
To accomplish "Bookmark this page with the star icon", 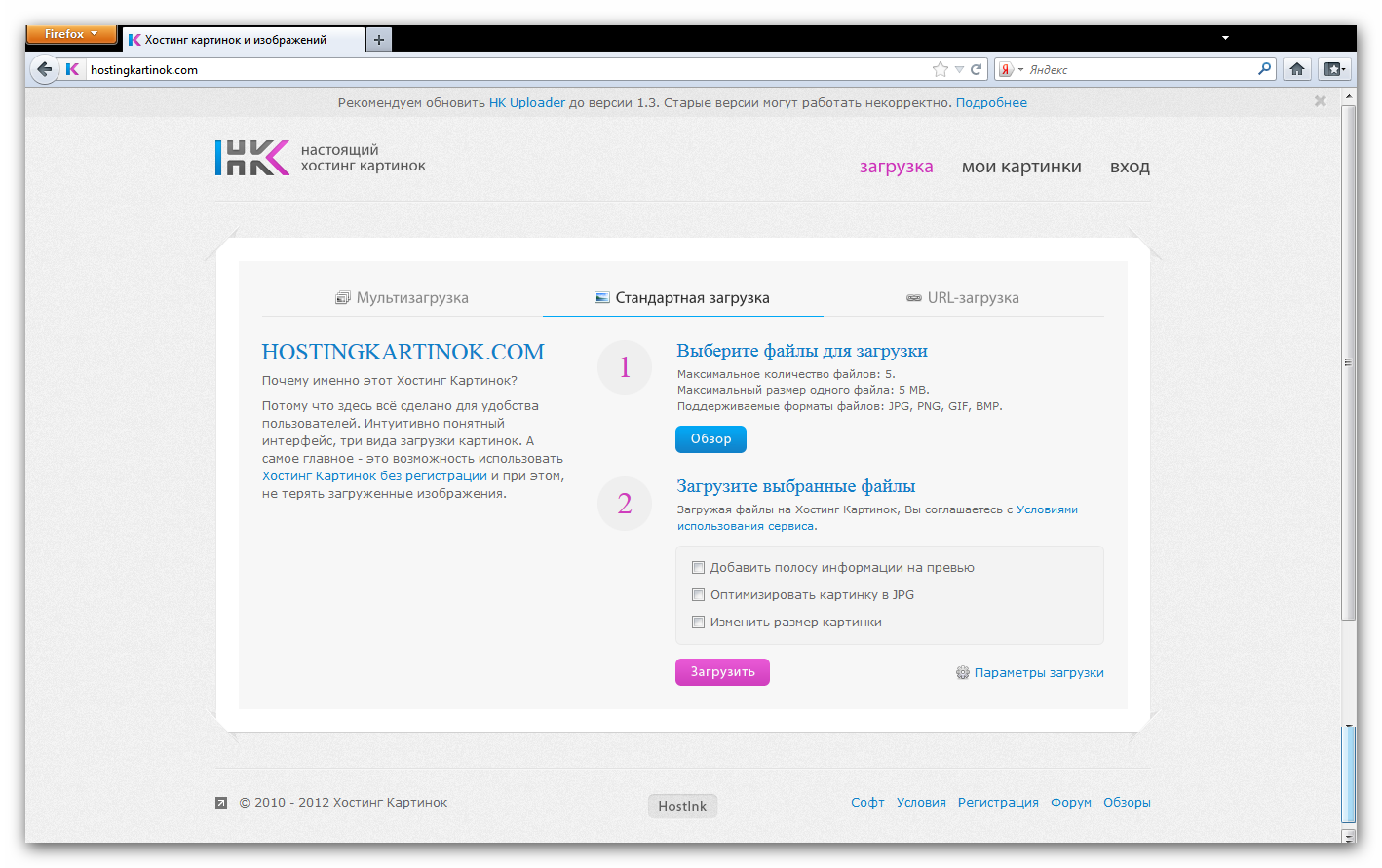I will coord(940,69).
